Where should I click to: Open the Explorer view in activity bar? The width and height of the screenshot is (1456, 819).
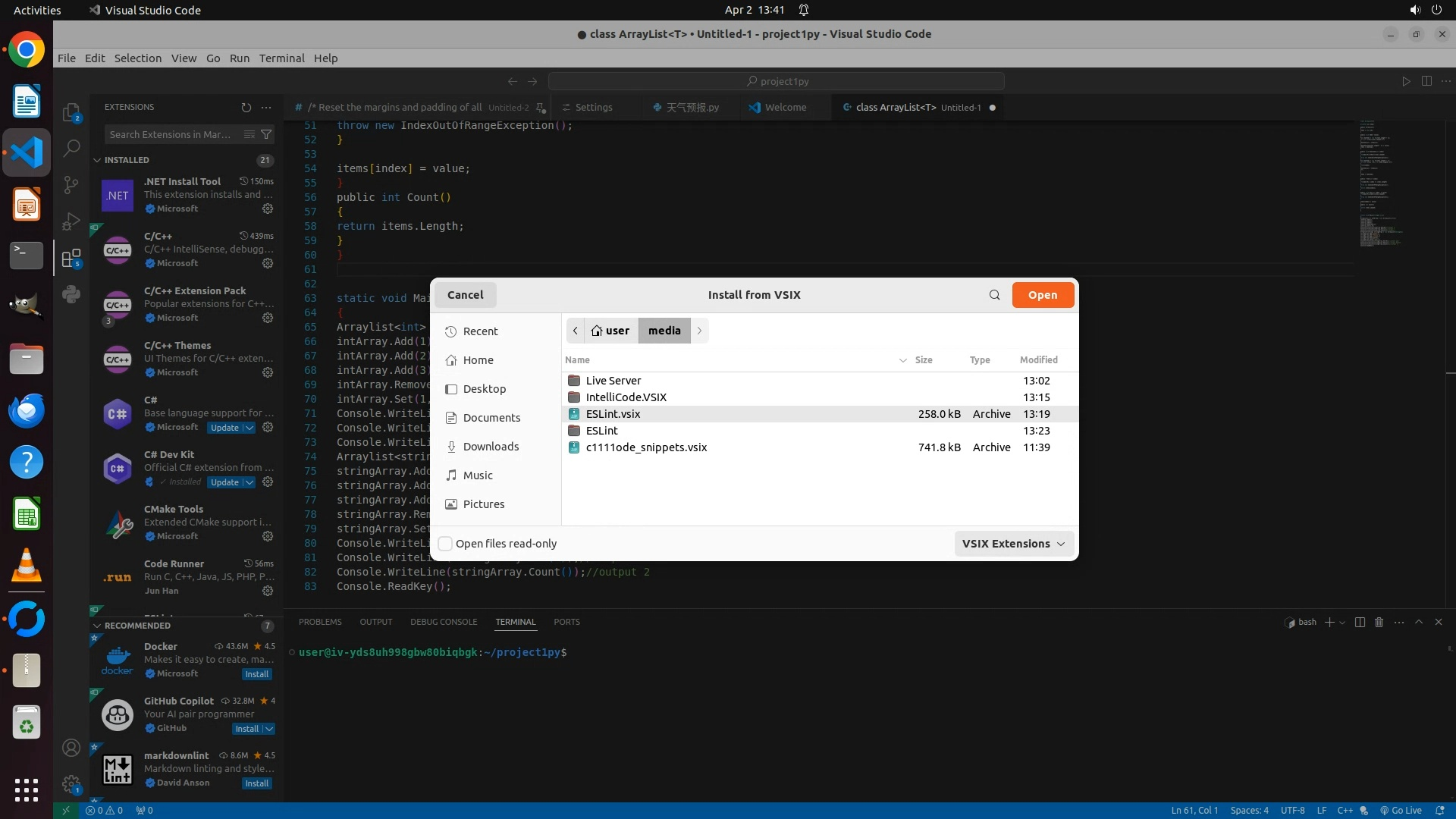pos(71,113)
